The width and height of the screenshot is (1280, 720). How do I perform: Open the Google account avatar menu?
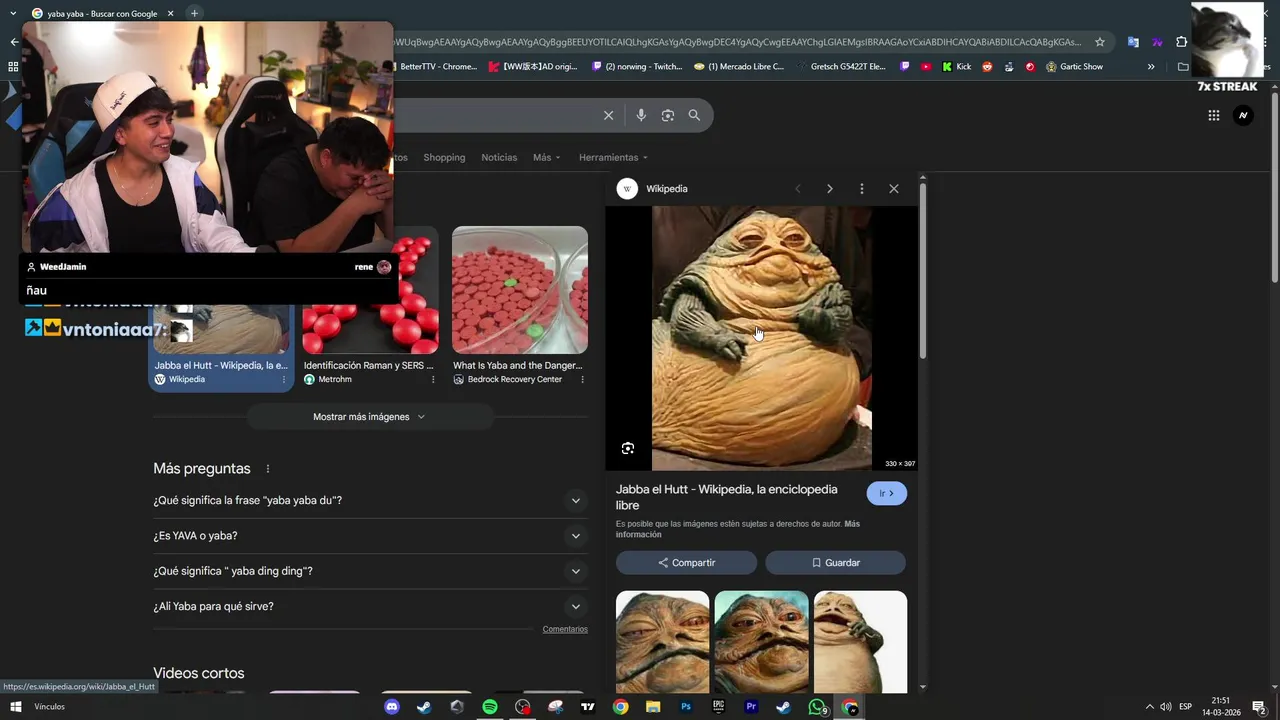tap(1243, 115)
